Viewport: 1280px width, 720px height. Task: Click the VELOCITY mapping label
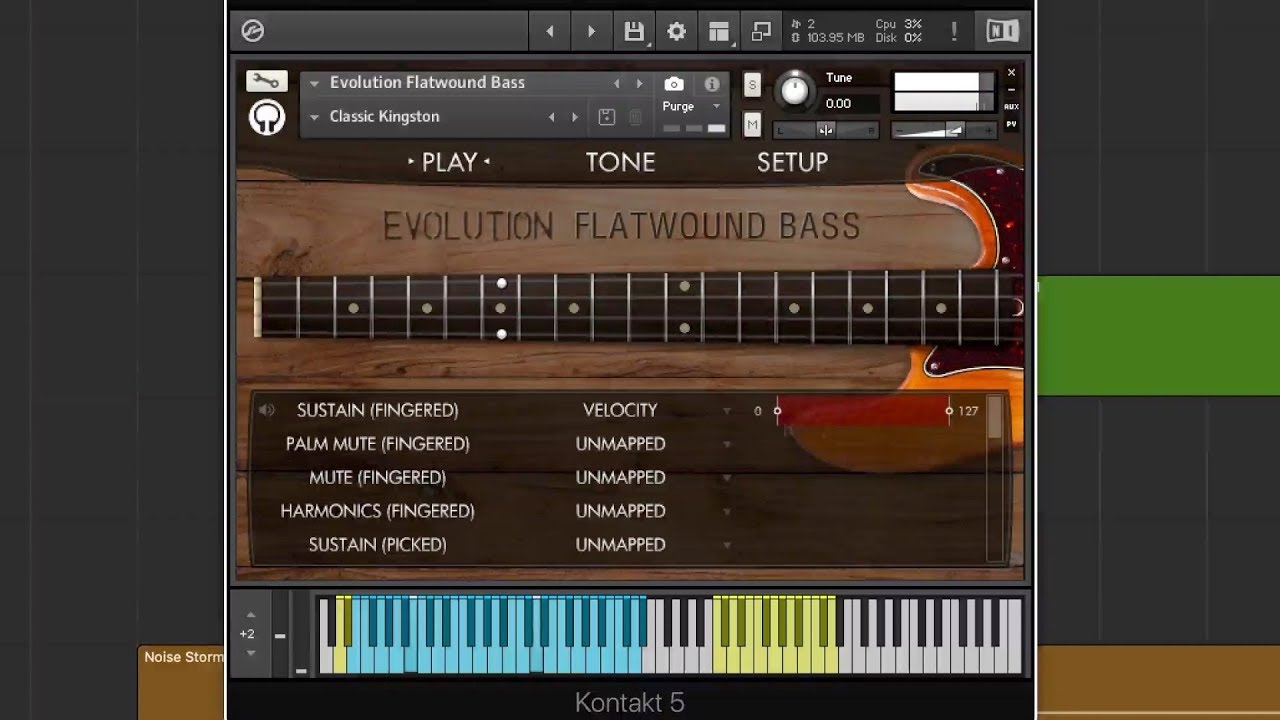pos(620,410)
